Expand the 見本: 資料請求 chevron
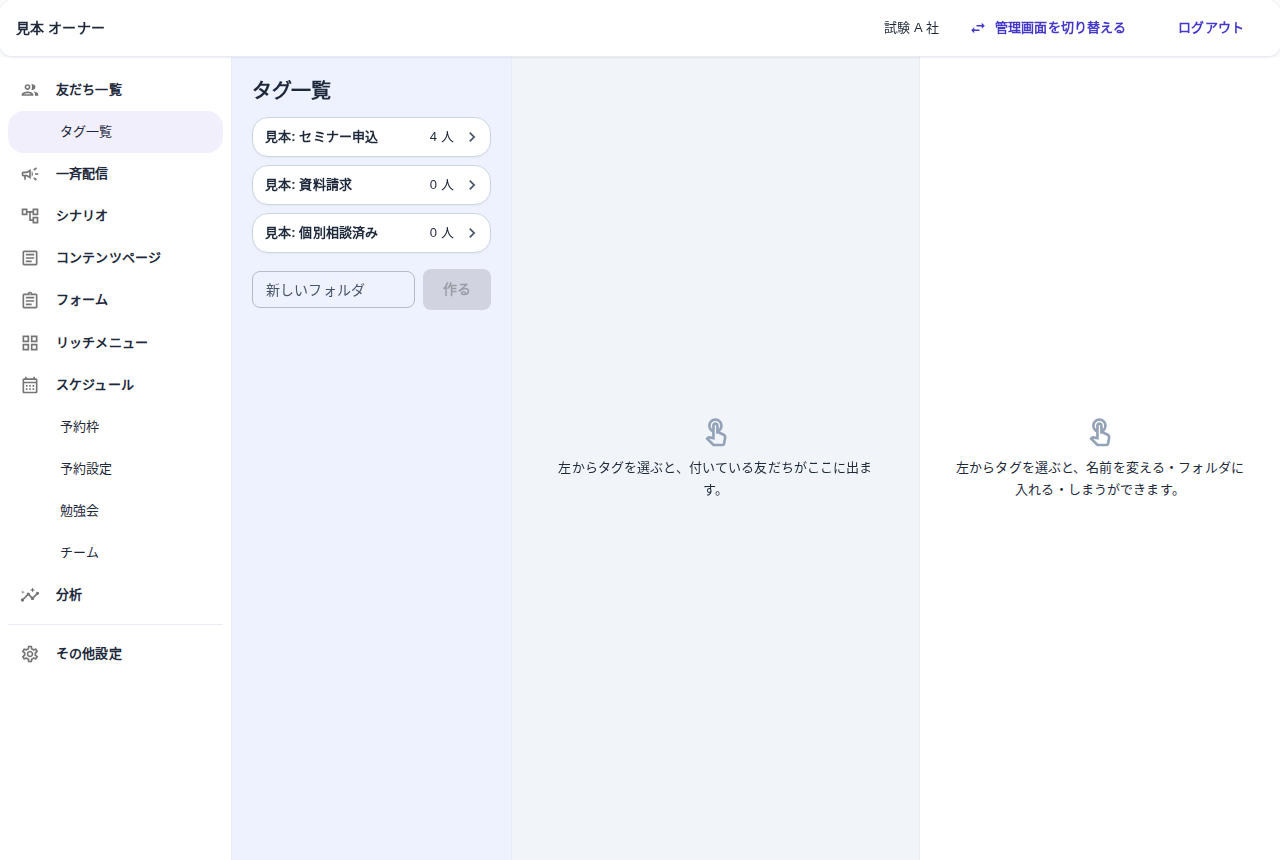The height and width of the screenshot is (860, 1280). [472, 185]
